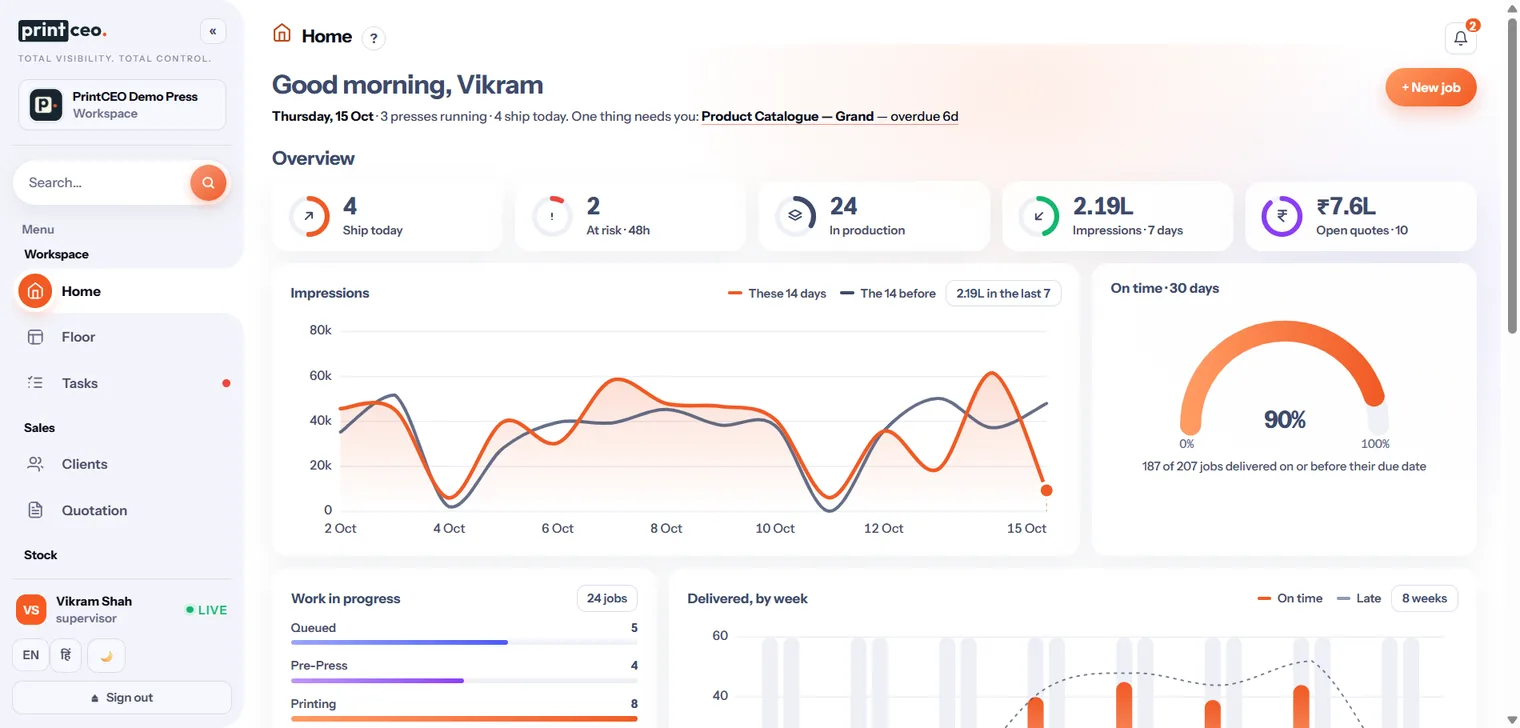Open PrintCEO Demo Press workspace switcher
Image resolution: width=1520 pixels, height=728 pixels.
coord(122,105)
